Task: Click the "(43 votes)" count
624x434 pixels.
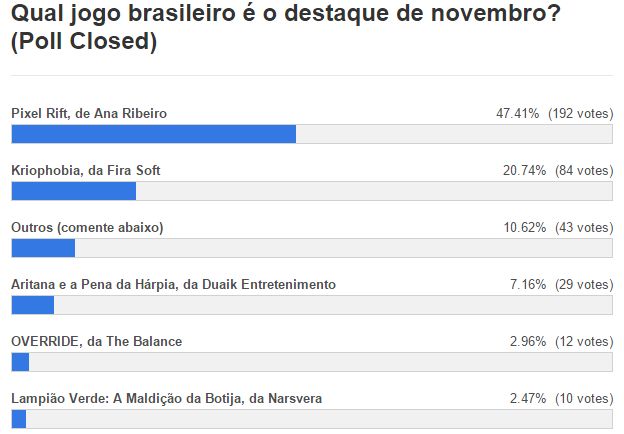Action: click(x=583, y=228)
